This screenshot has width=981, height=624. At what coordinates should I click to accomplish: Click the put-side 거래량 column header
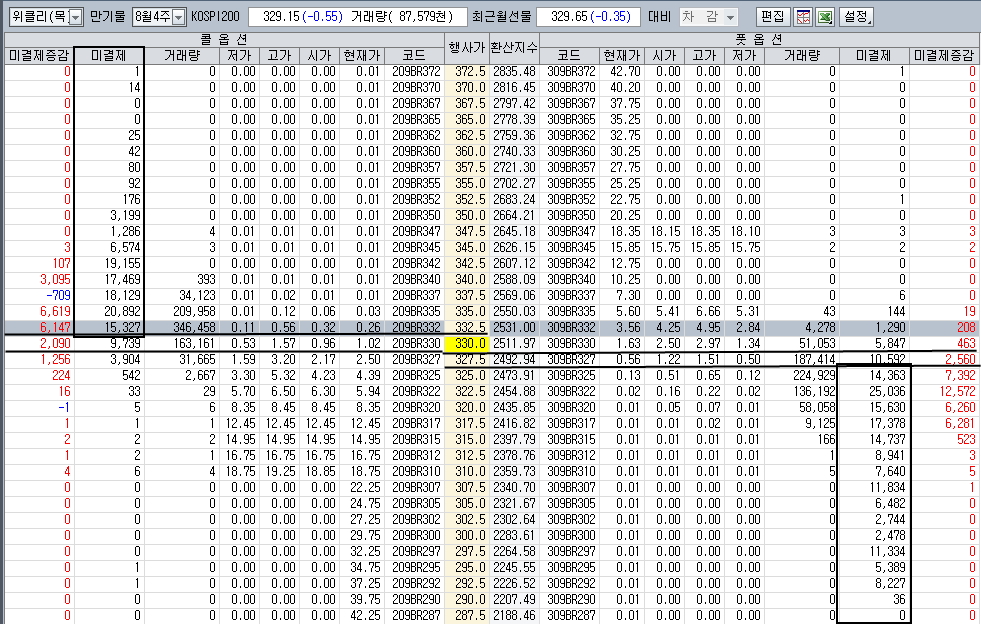[802, 55]
